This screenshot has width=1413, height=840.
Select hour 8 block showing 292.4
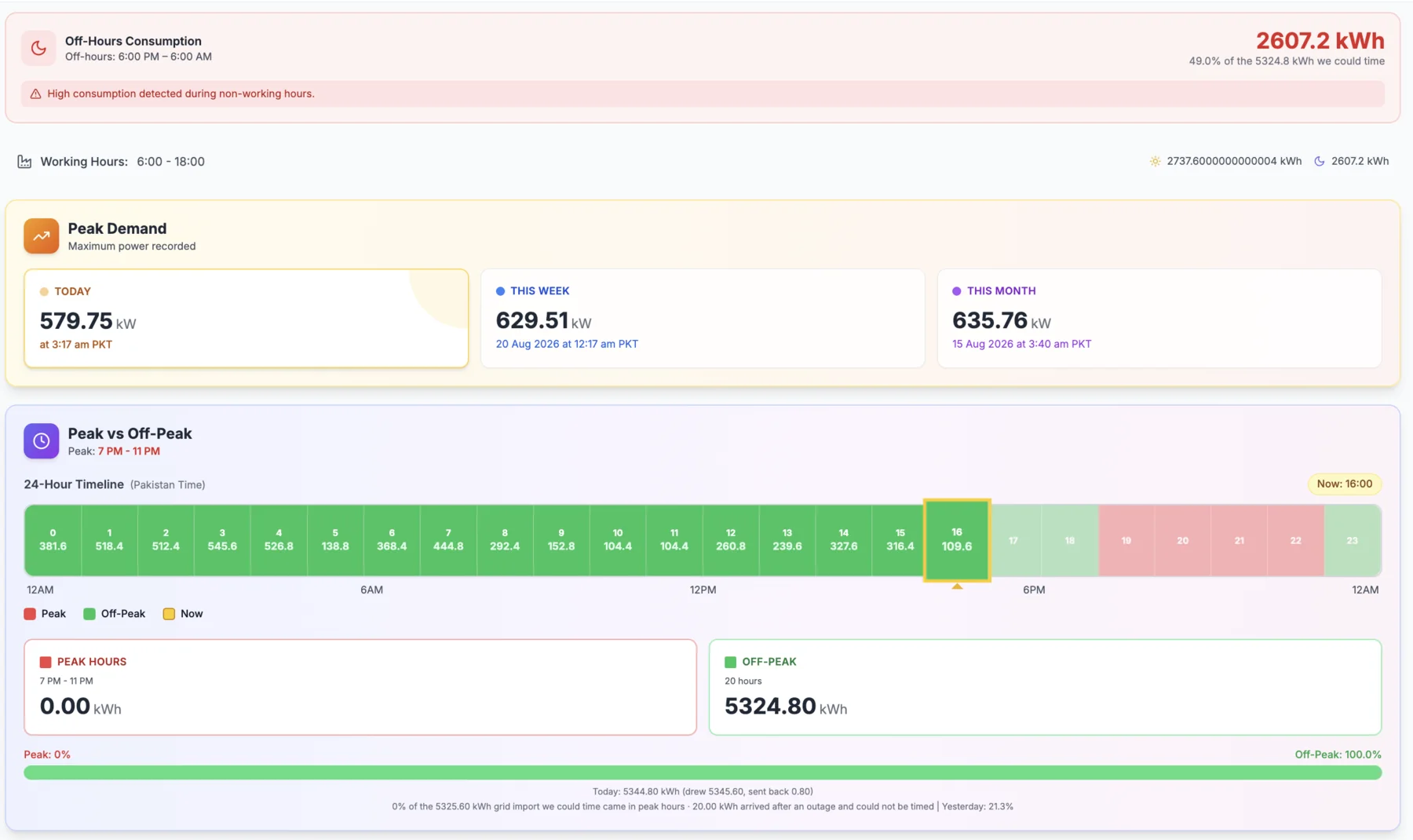(x=505, y=540)
